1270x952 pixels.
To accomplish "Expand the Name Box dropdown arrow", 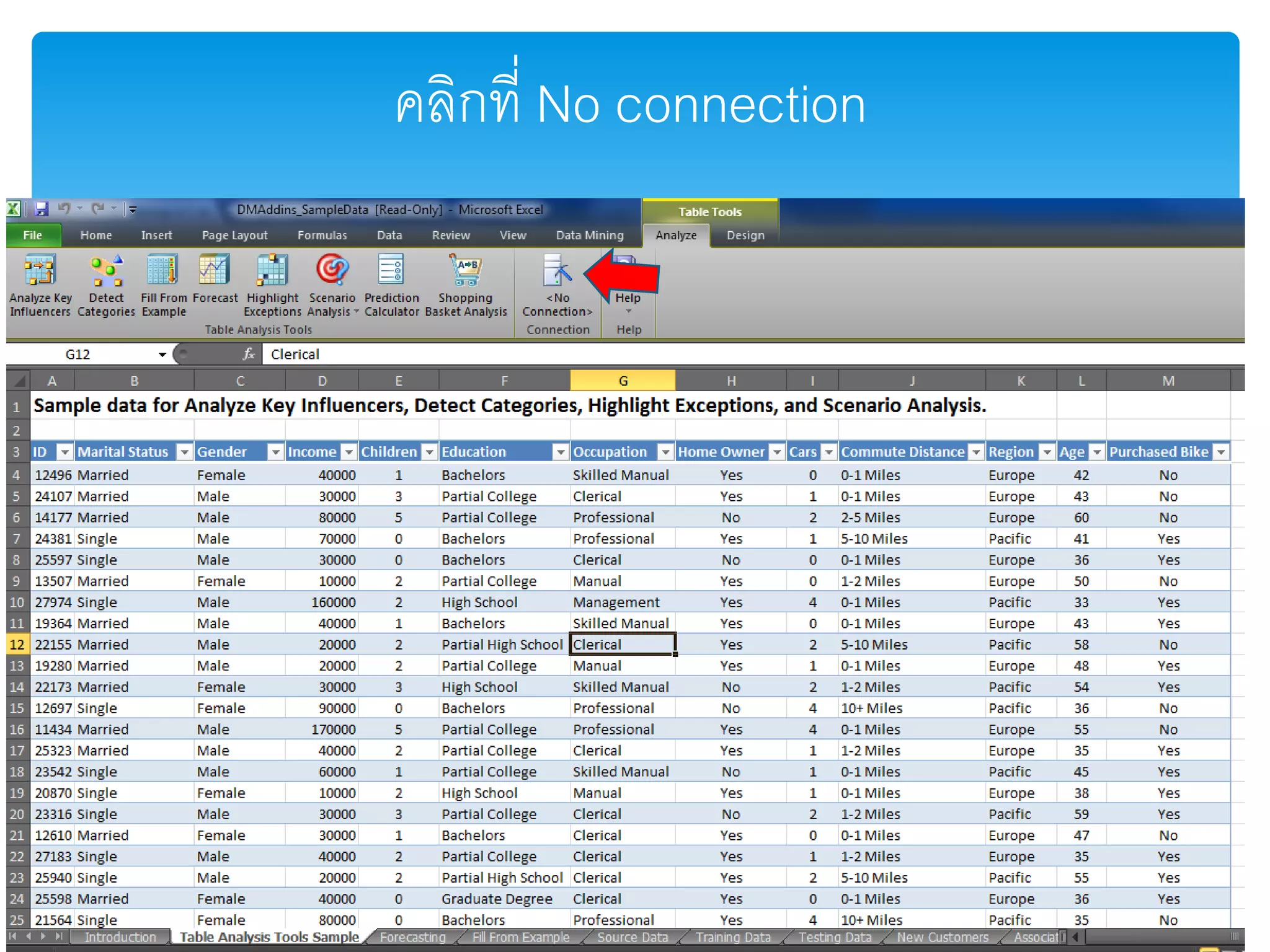I will (x=162, y=355).
